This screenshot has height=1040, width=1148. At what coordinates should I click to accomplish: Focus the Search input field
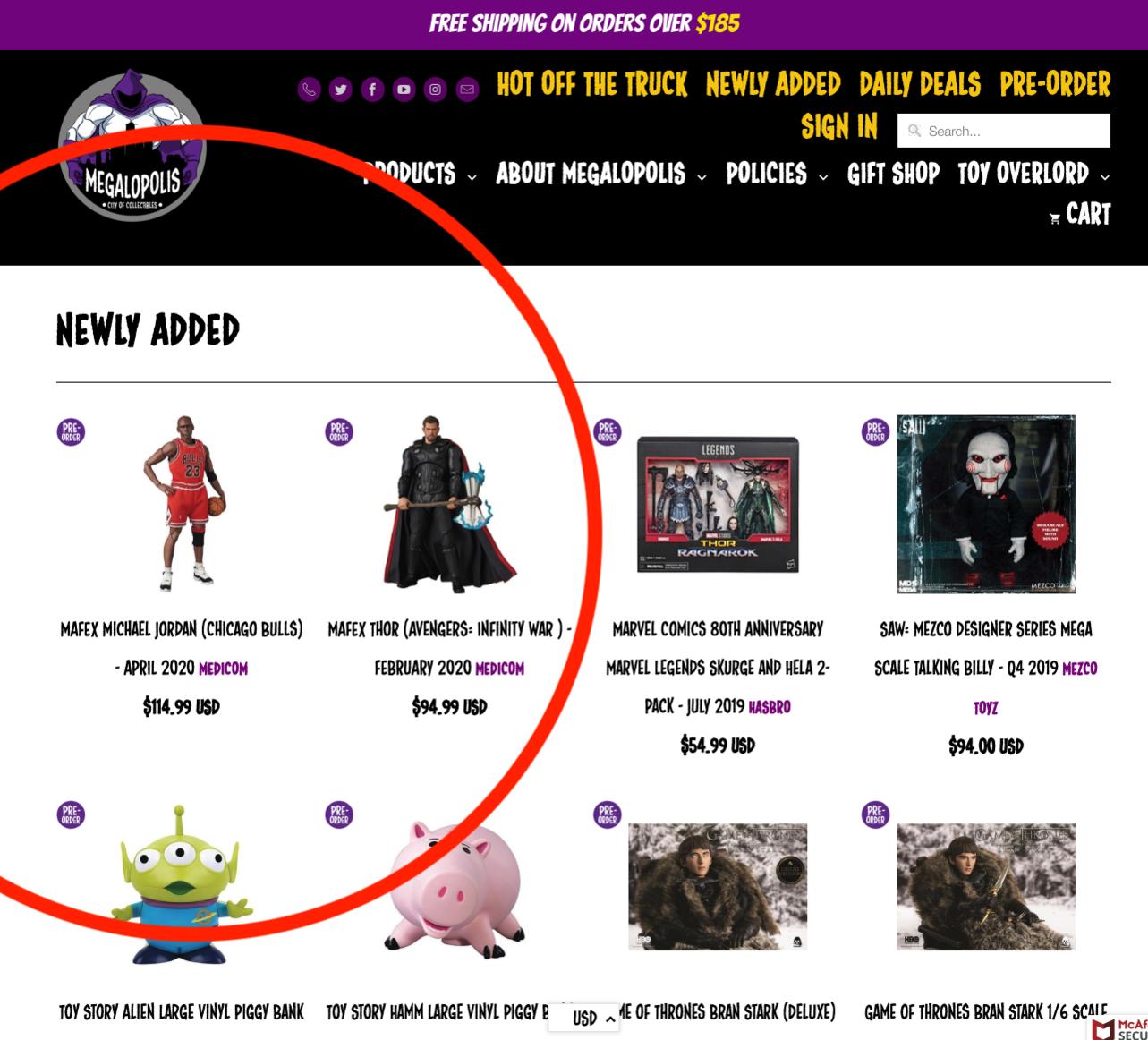pyautogui.click(x=1004, y=131)
